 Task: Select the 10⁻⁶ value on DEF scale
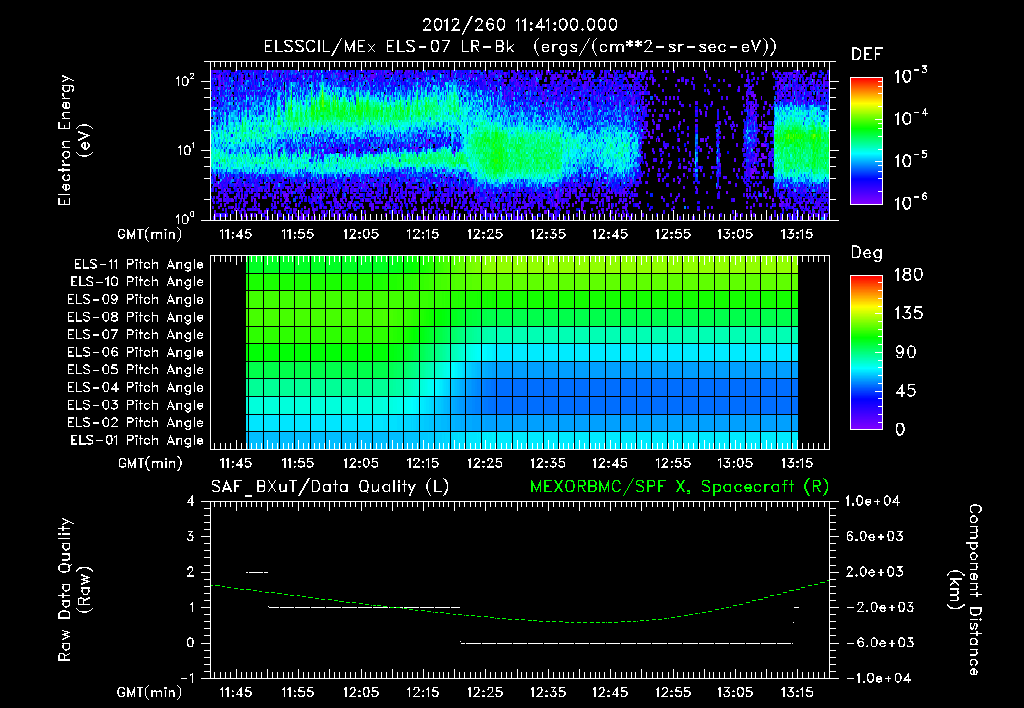910,202
